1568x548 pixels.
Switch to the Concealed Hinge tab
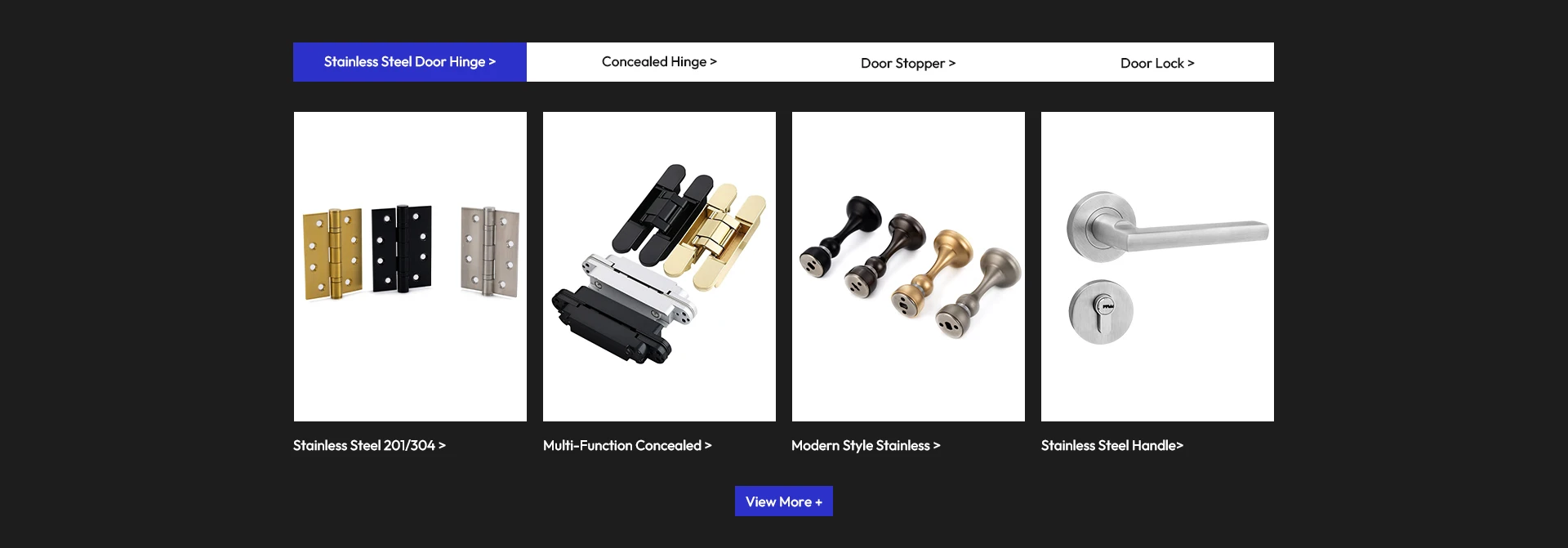[x=659, y=62]
